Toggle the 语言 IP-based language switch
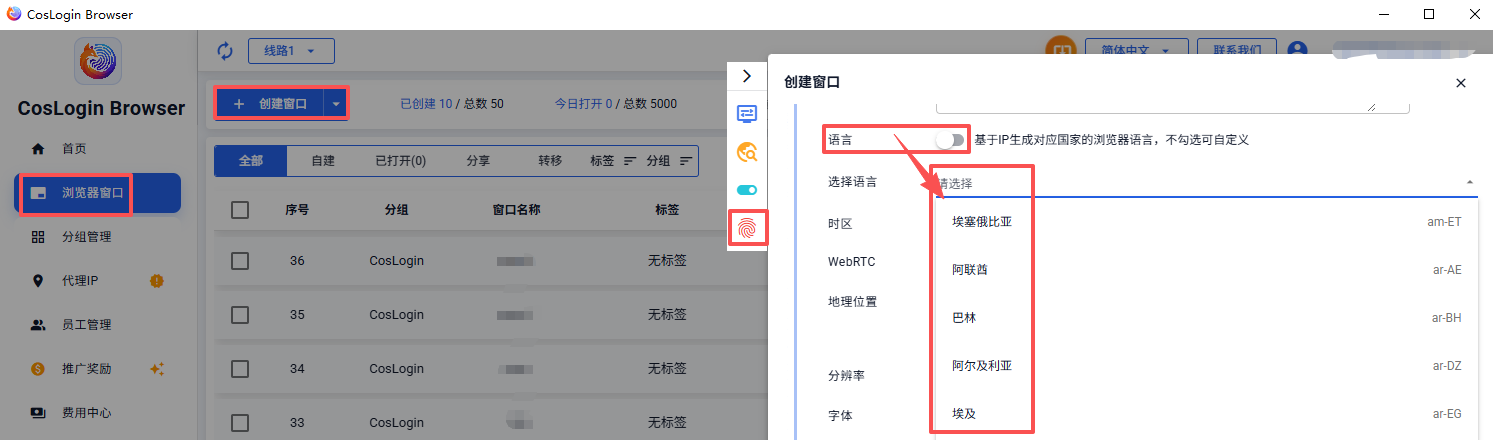 click(x=950, y=140)
